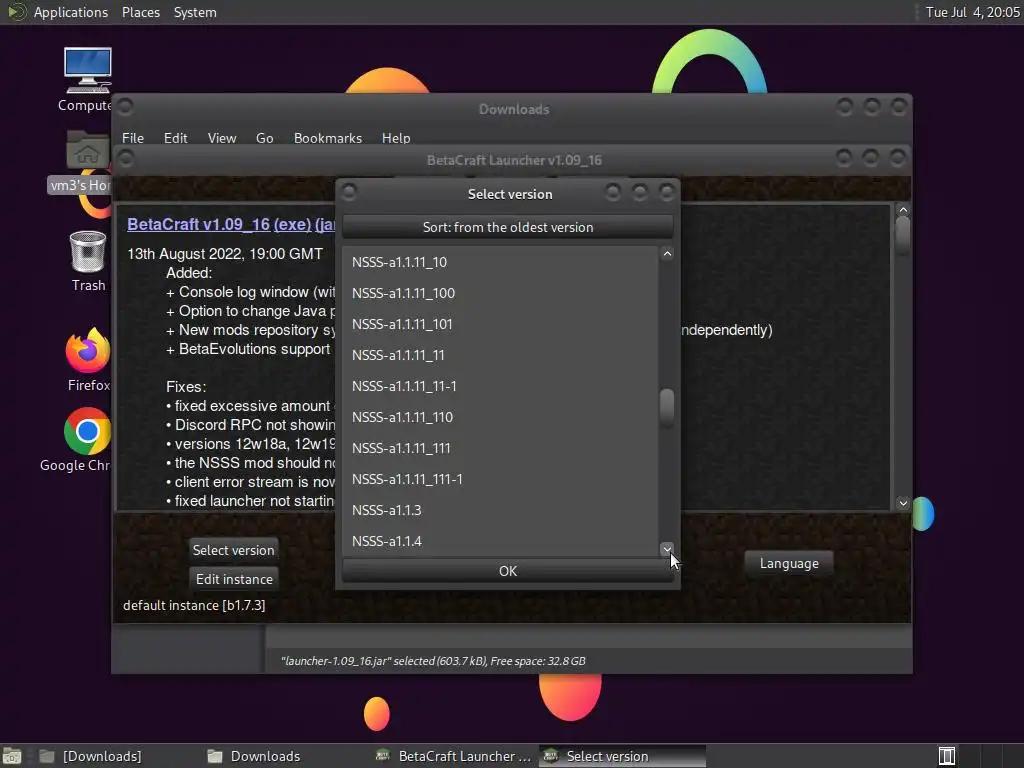Click changelog panel scroll down arrow
The width and height of the screenshot is (1024, 768).
click(x=903, y=503)
